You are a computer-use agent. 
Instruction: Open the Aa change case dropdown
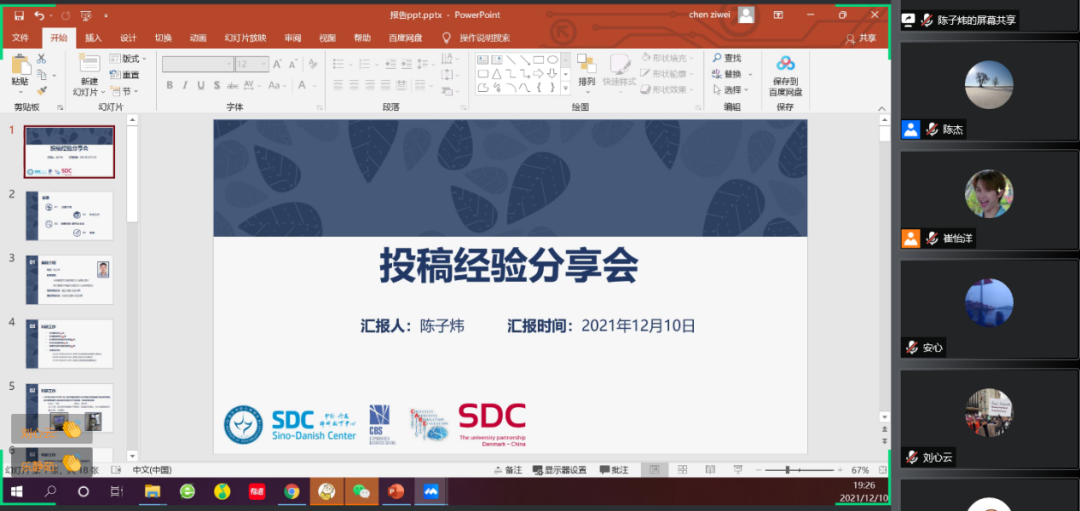277,85
